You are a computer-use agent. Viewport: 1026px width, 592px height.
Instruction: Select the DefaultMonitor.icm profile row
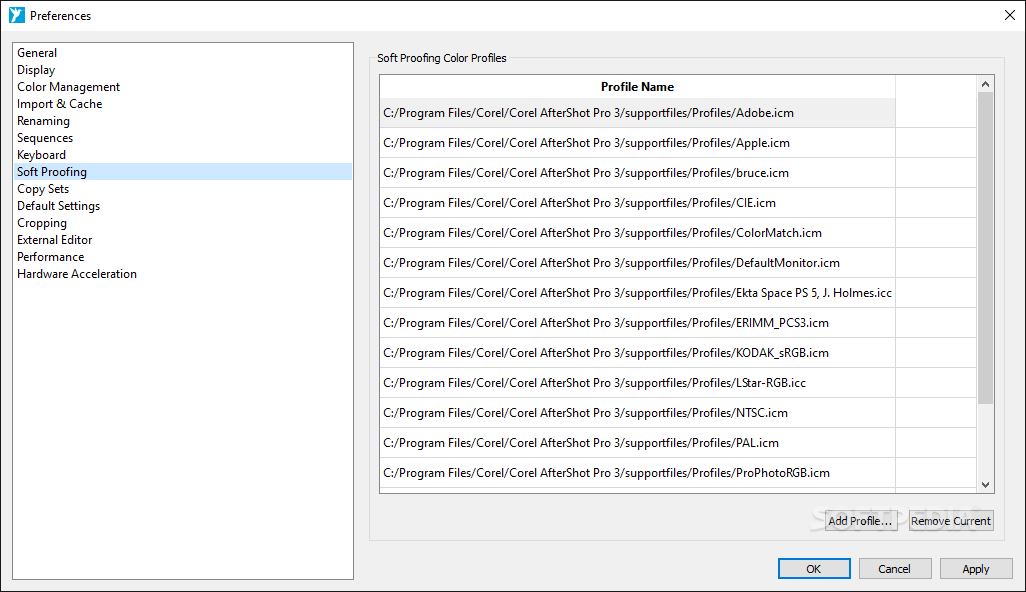click(637, 263)
